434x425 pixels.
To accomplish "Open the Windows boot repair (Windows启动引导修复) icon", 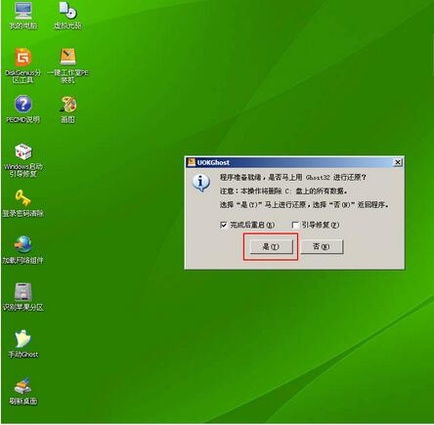I will click(23, 160).
